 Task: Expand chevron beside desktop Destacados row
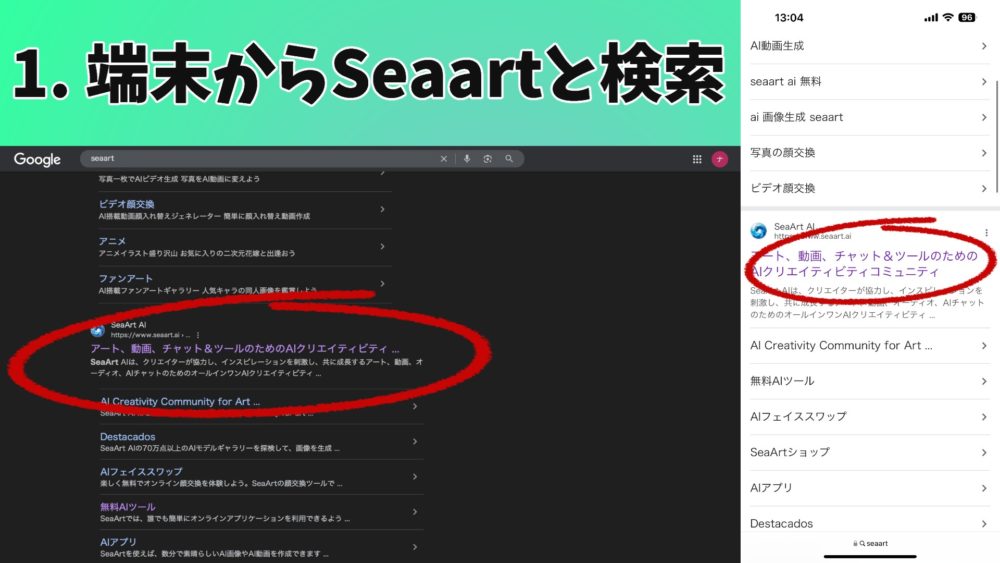click(415, 441)
